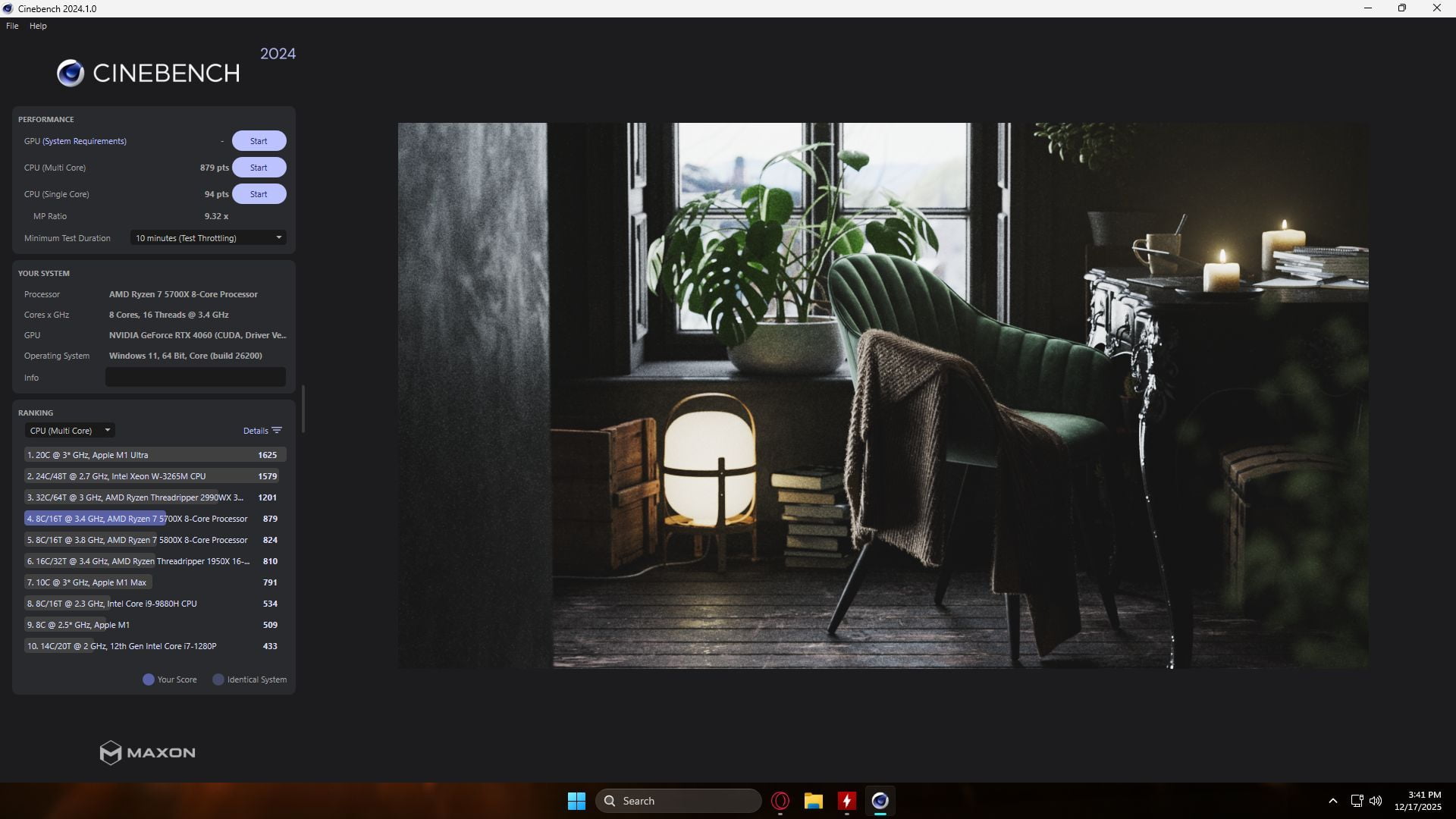This screenshot has width=1456, height=819.
Task: Select the Threadripper 1950X ranking row
Action: (155, 561)
